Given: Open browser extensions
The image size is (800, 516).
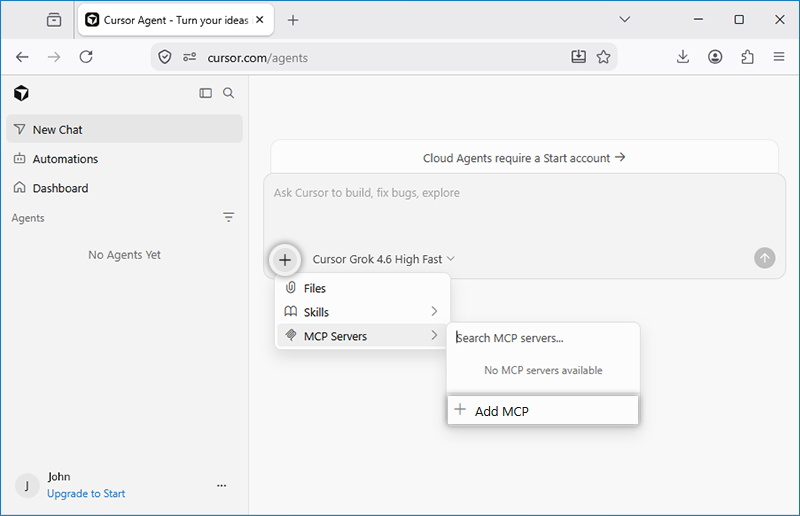Looking at the screenshot, I should [747, 57].
